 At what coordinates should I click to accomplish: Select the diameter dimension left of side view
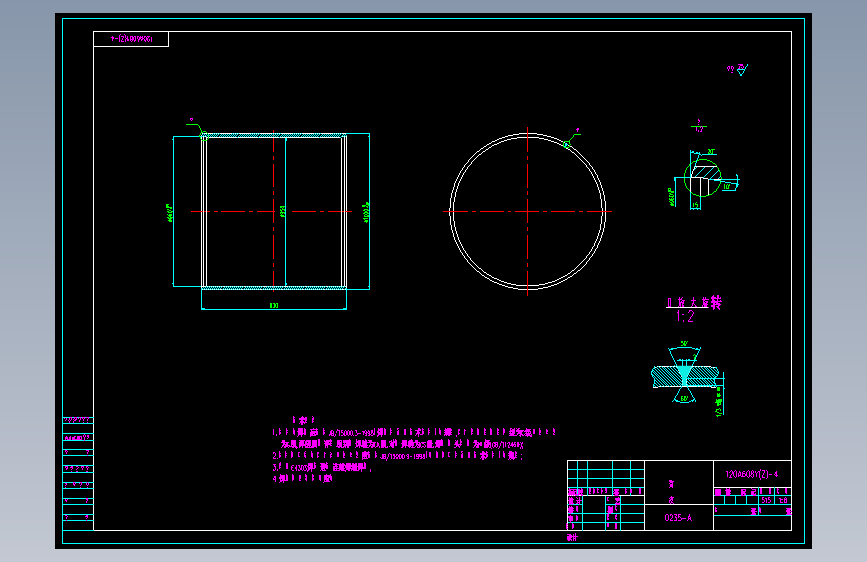tap(170, 212)
